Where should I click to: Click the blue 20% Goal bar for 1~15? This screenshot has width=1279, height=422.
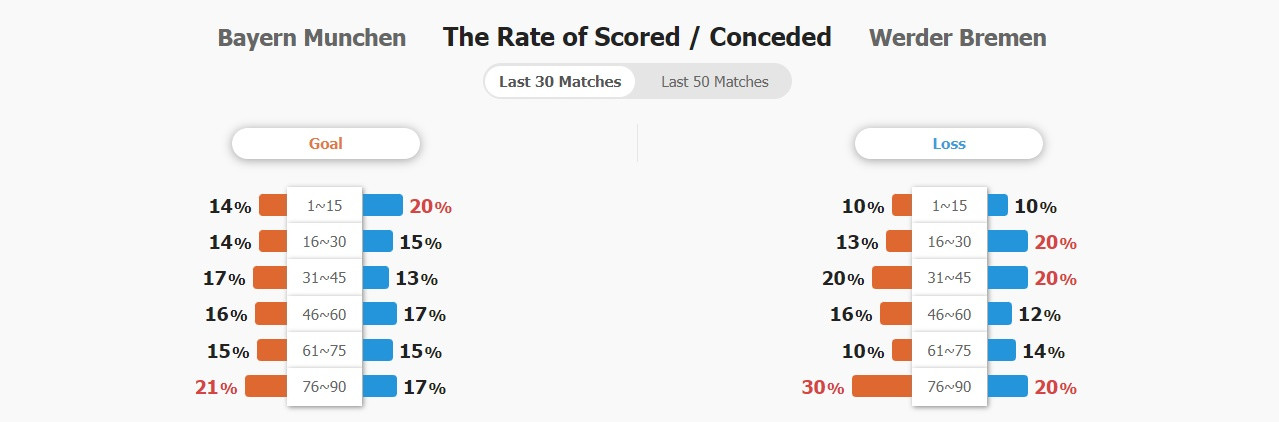point(382,205)
